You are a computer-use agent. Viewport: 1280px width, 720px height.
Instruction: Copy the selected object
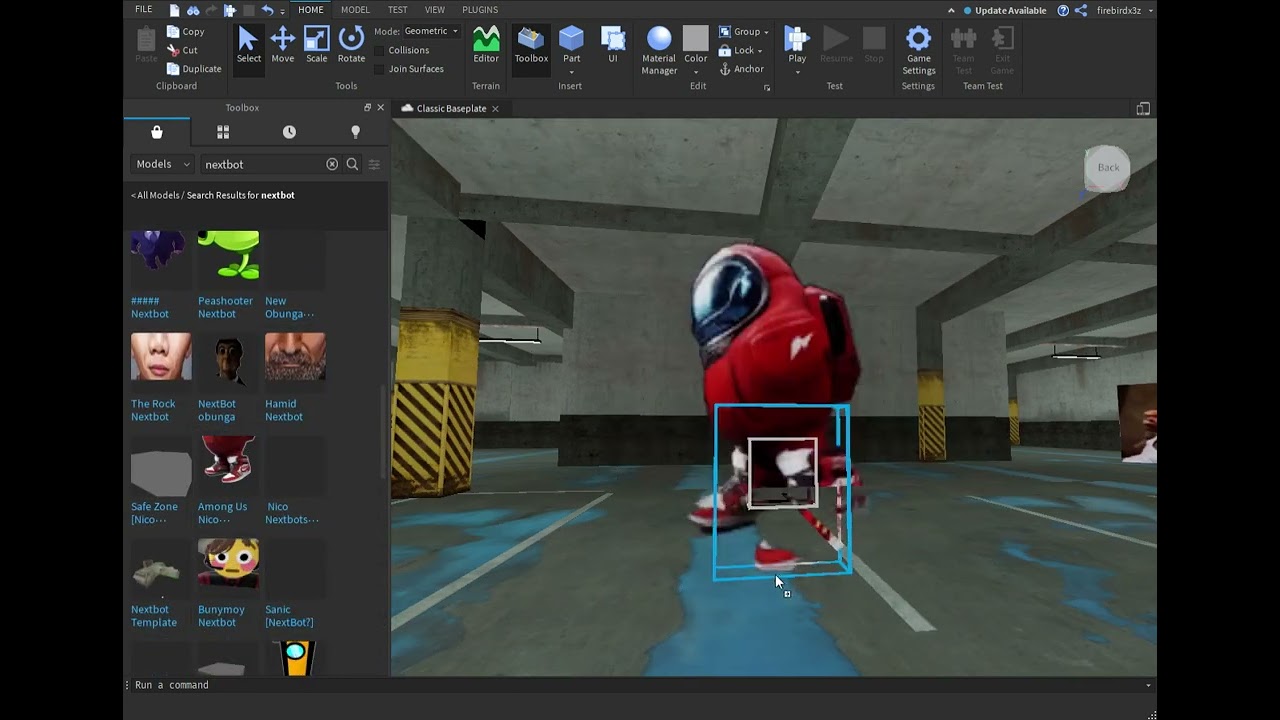click(x=186, y=31)
